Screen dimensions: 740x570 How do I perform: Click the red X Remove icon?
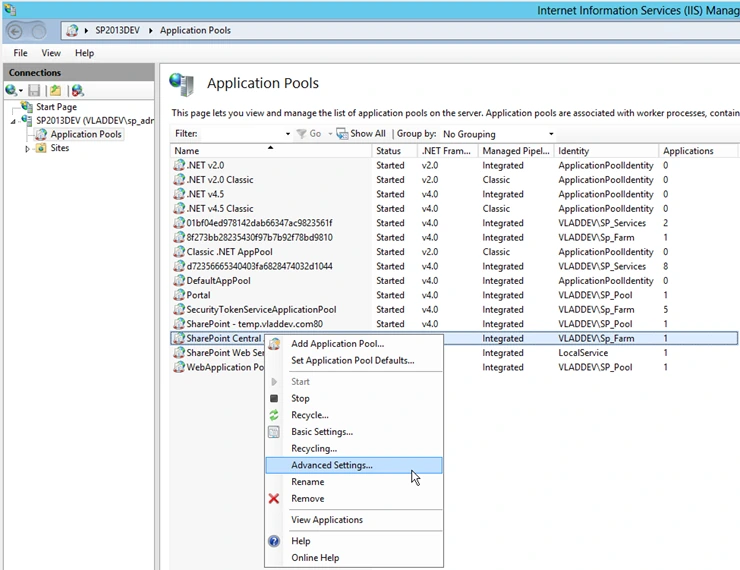click(274, 498)
